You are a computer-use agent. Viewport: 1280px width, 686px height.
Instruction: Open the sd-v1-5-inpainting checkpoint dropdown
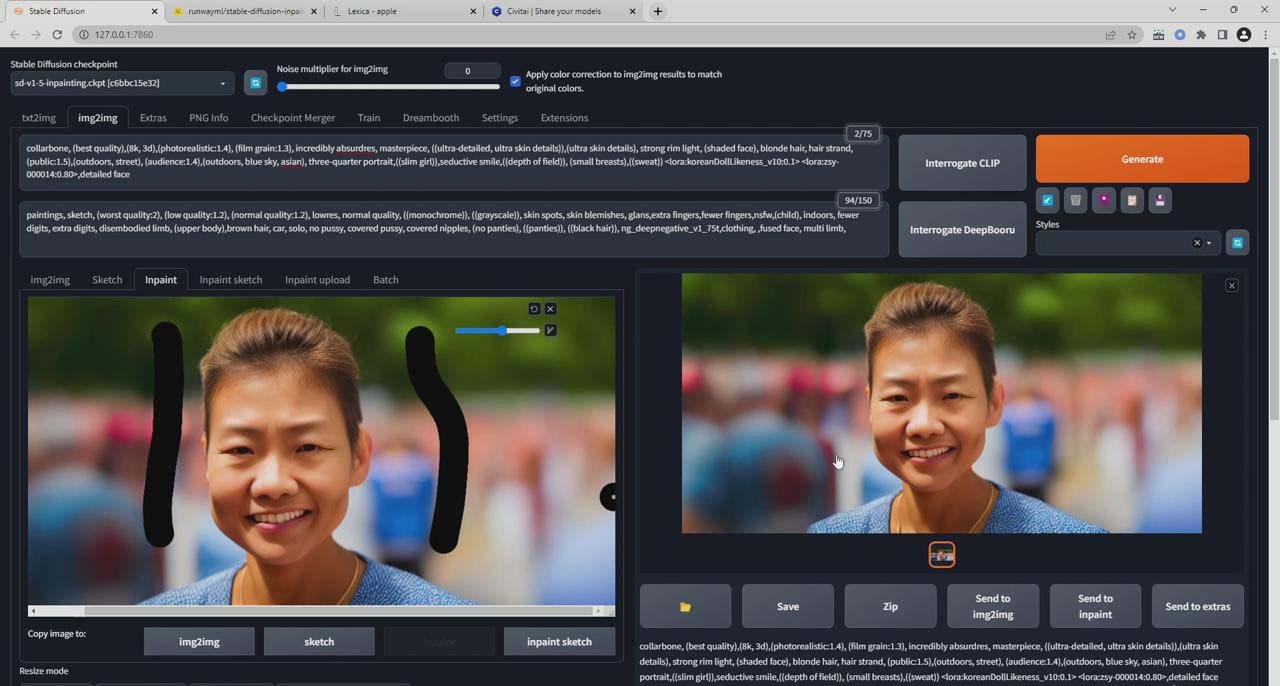pos(120,82)
